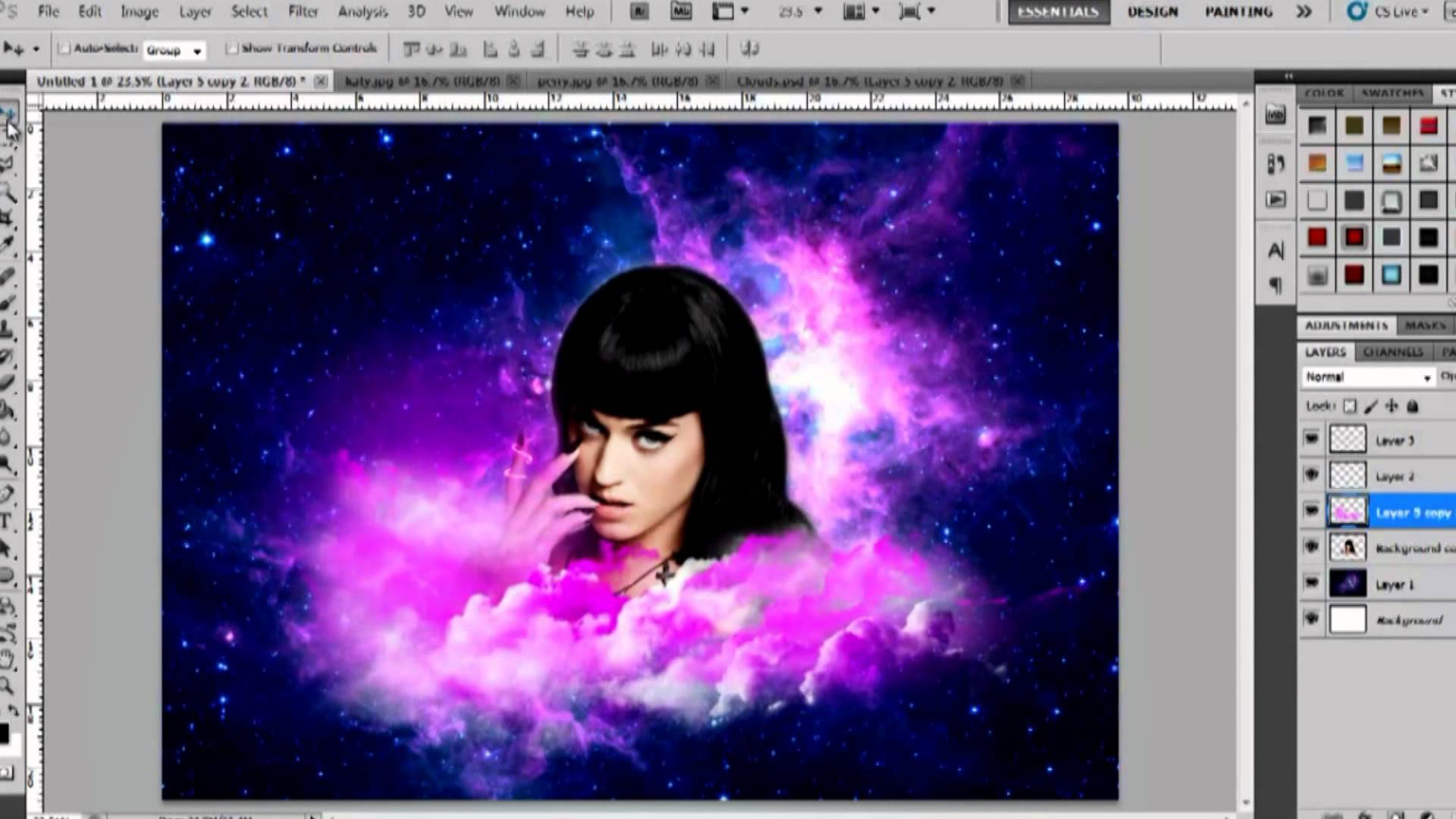
Task: Click the Lock all padlock icon
Action: pyautogui.click(x=1412, y=406)
